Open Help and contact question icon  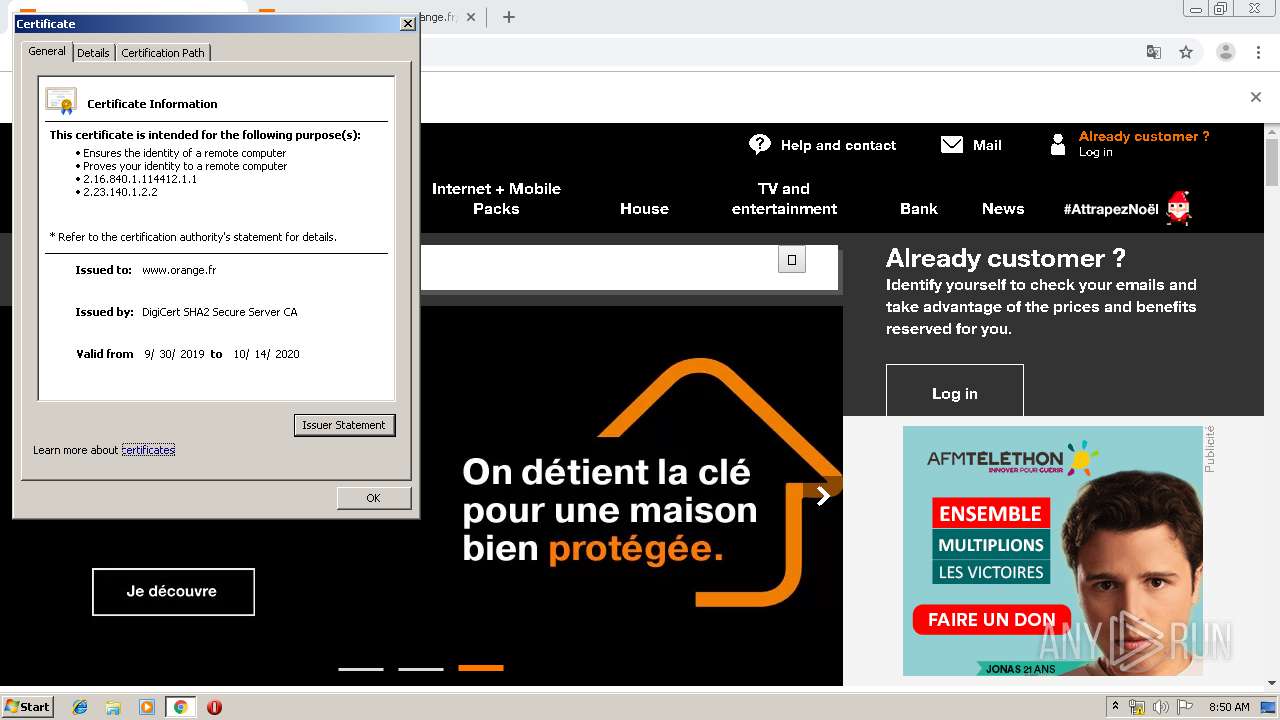point(760,145)
